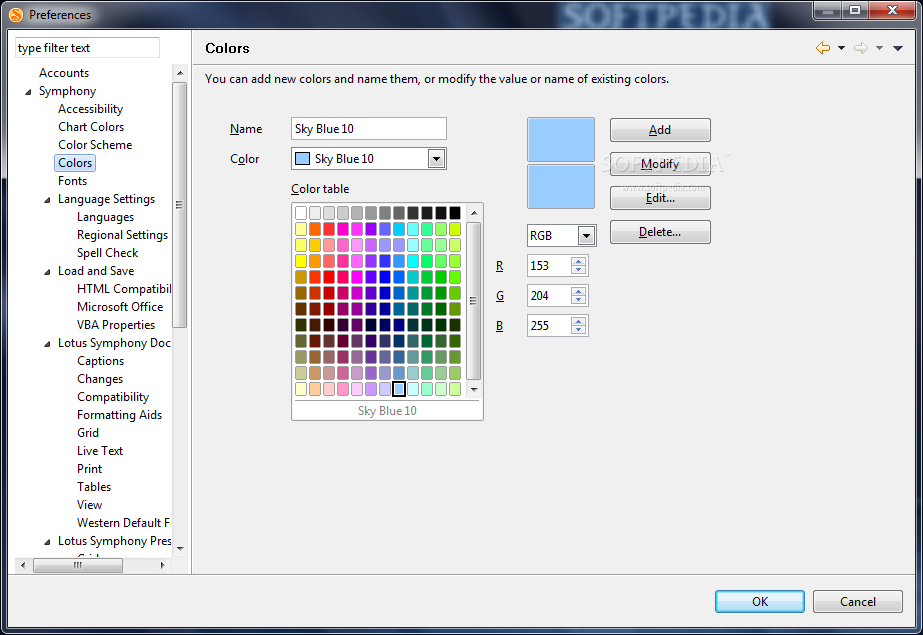Click color table scroll up arrow

point(474,212)
